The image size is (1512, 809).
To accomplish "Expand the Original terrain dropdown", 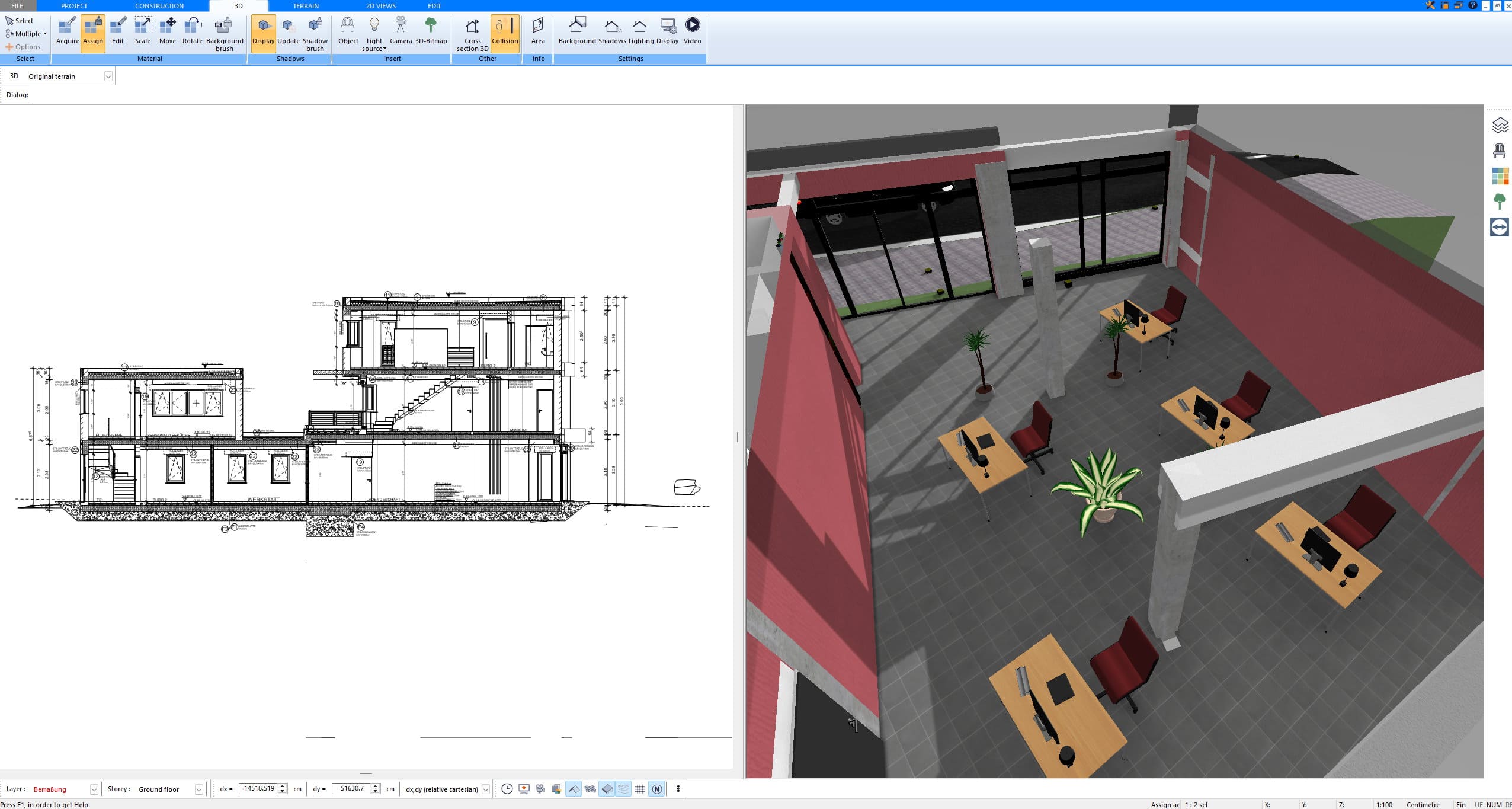I will click(108, 76).
